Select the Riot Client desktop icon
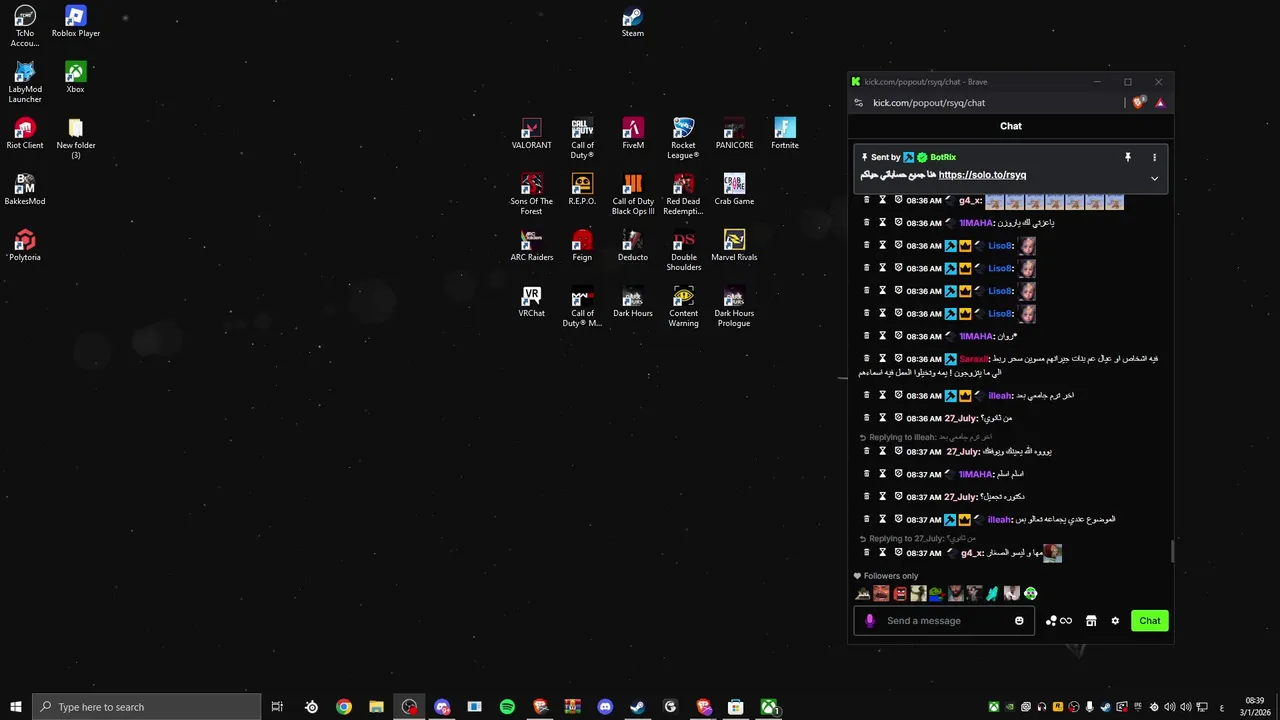Image resolution: width=1280 pixels, height=720 pixels. [25, 134]
